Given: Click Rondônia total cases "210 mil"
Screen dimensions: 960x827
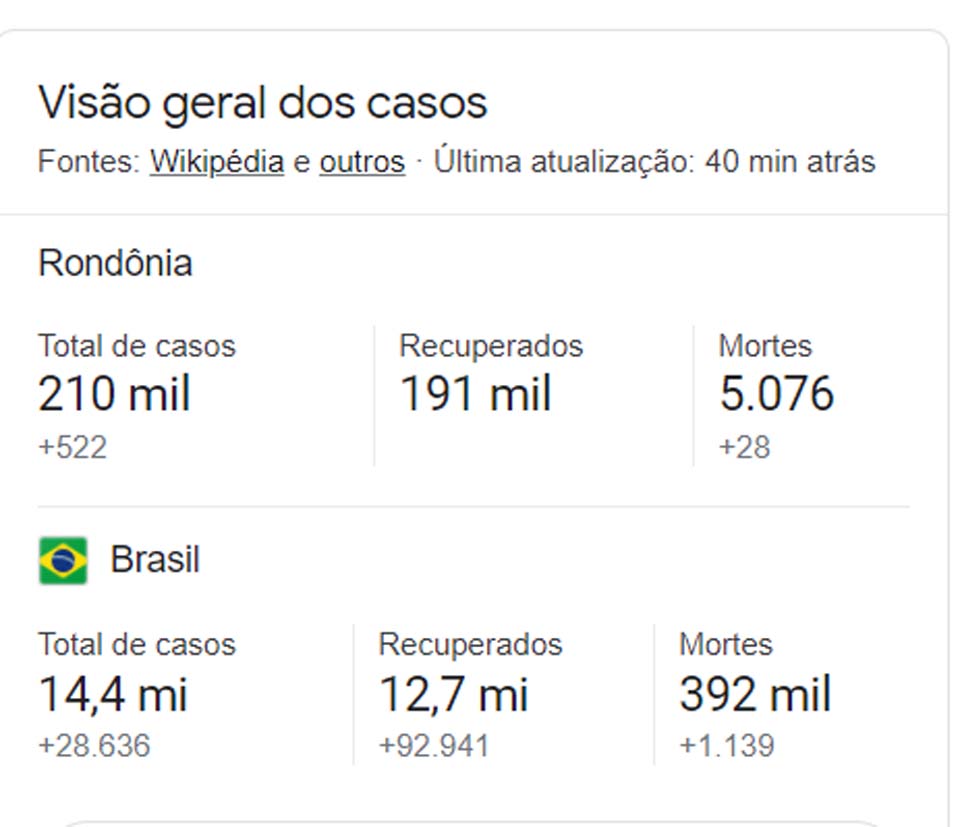Looking at the screenshot, I should (114, 394).
